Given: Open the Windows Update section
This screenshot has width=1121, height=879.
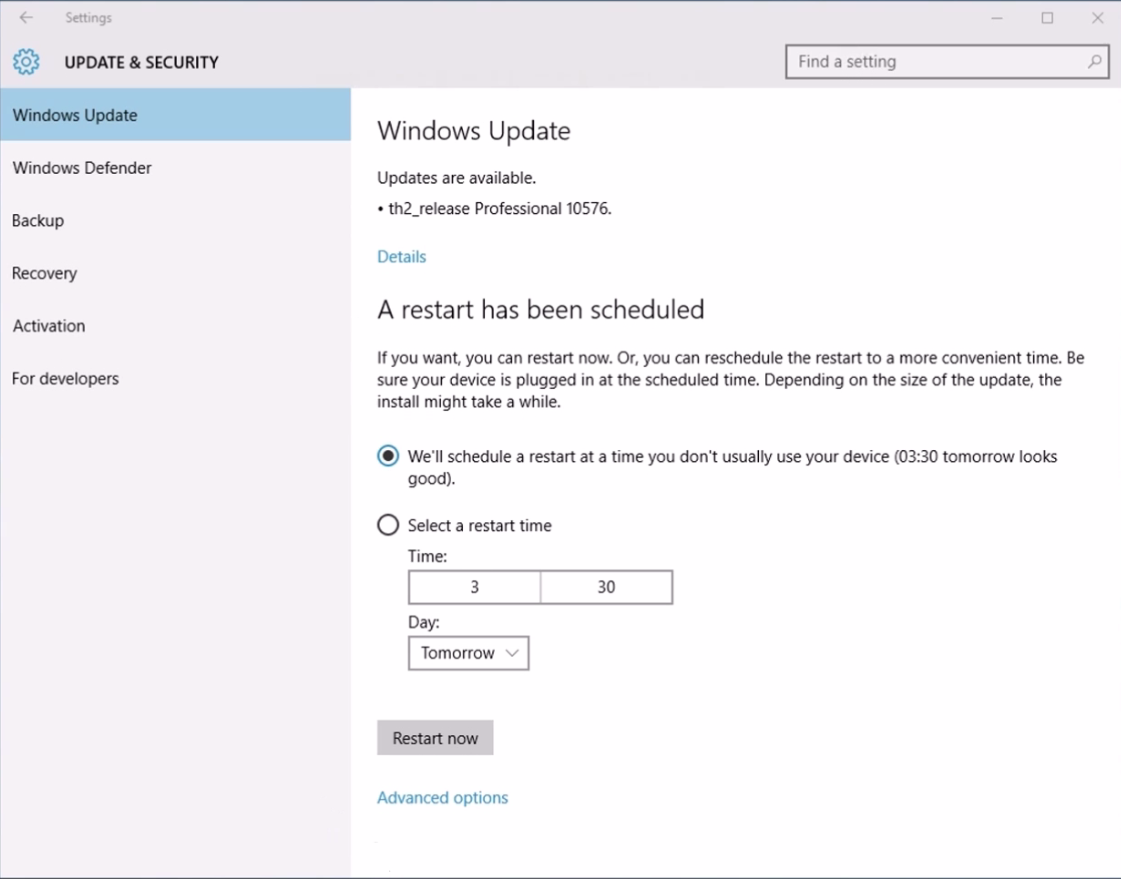Looking at the screenshot, I should tap(175, 115).
